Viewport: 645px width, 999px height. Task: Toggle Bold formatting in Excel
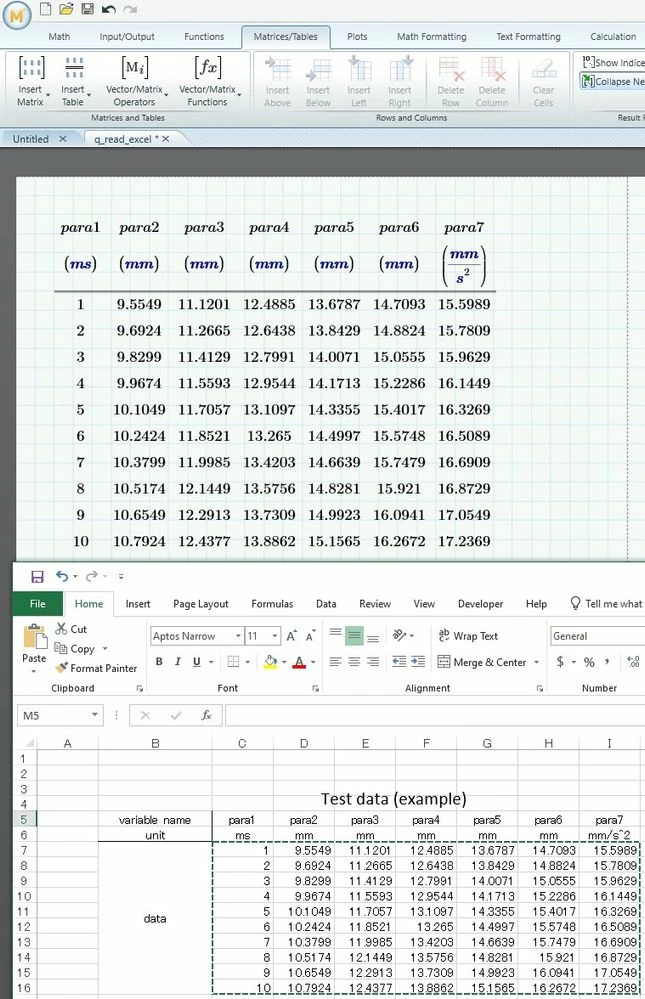coord(159,662)
